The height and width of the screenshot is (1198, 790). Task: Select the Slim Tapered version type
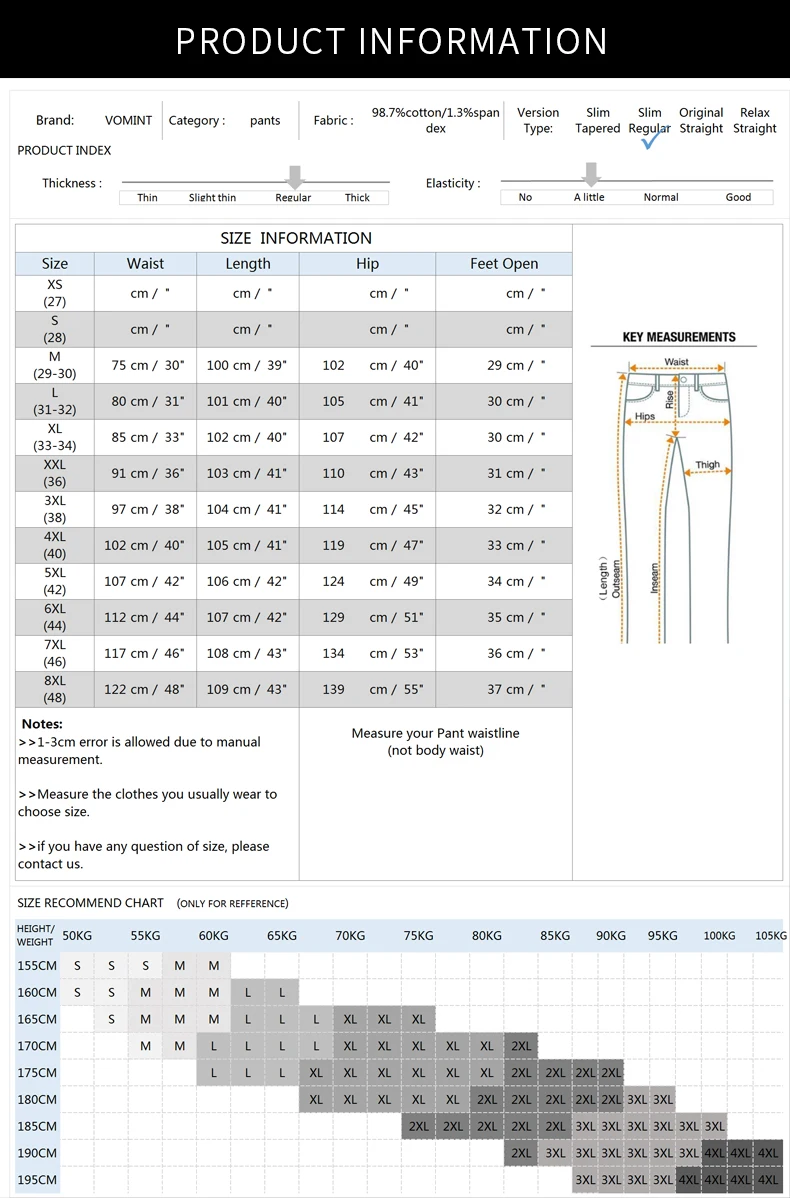[x=597, y=121]
